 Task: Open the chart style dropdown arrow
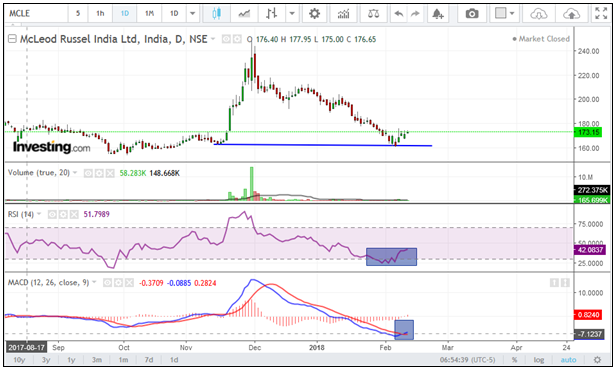[292, 14]
